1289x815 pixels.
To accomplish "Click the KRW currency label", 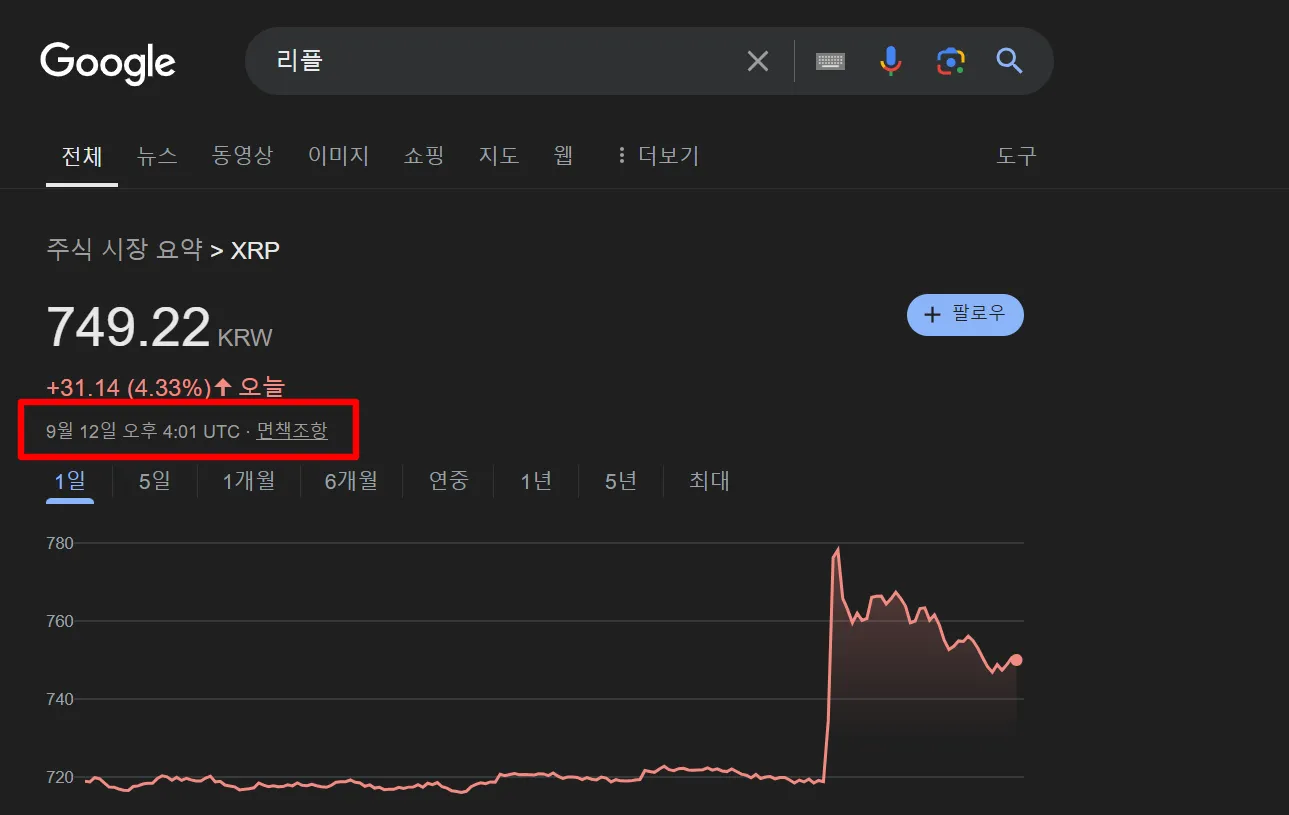I will tap(245, 338).
